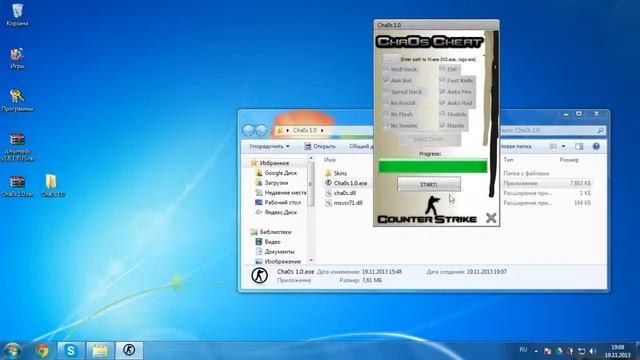Select the WinRAR archive icon above Cha0s 1.0.rar

pyautogui.click(x=17, y=147)
